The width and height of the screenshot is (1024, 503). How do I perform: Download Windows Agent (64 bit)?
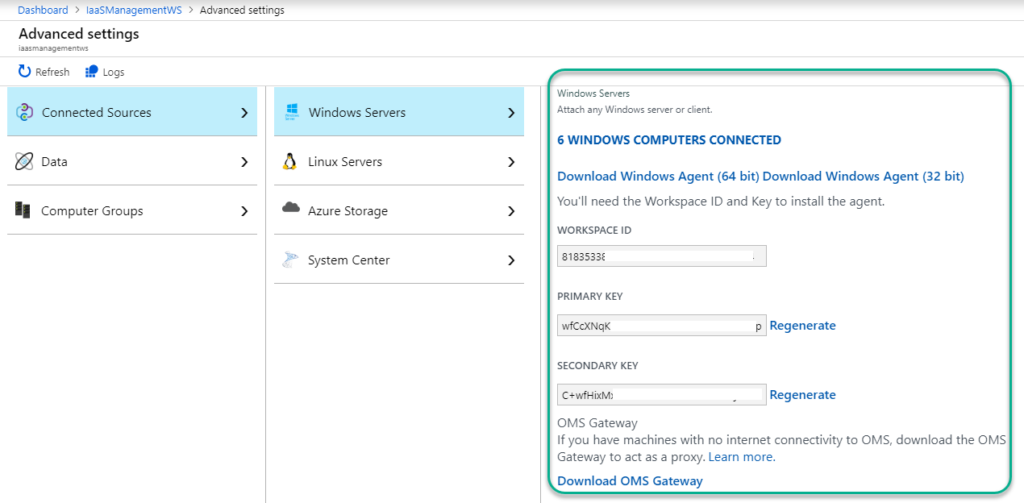pos(658,176)
